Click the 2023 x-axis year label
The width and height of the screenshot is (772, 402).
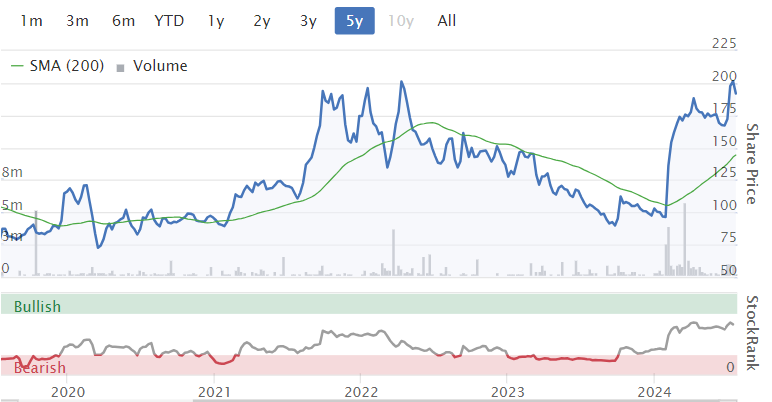[508, 392]
